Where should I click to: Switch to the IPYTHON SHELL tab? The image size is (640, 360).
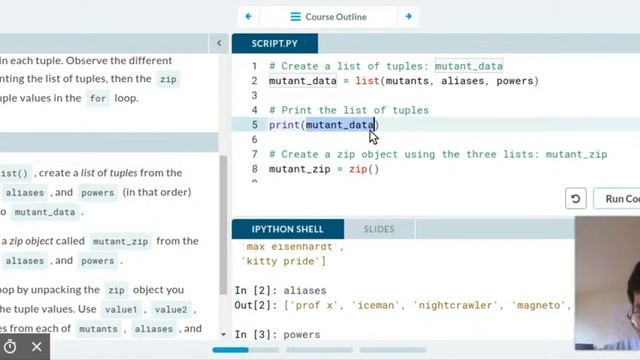click(x=288, y=229)
